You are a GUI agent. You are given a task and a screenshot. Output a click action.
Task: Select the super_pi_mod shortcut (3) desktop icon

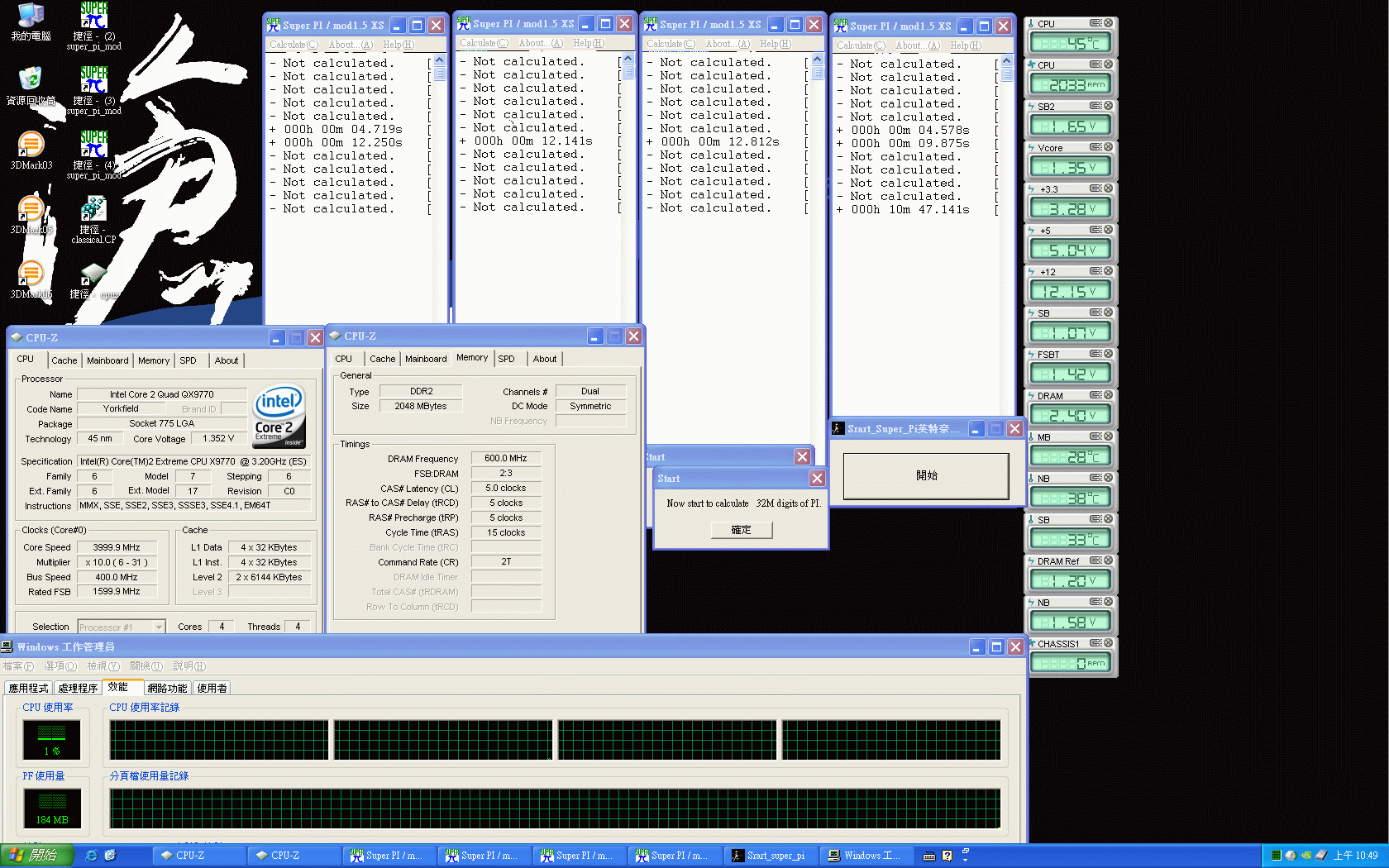tap(93, 89)
